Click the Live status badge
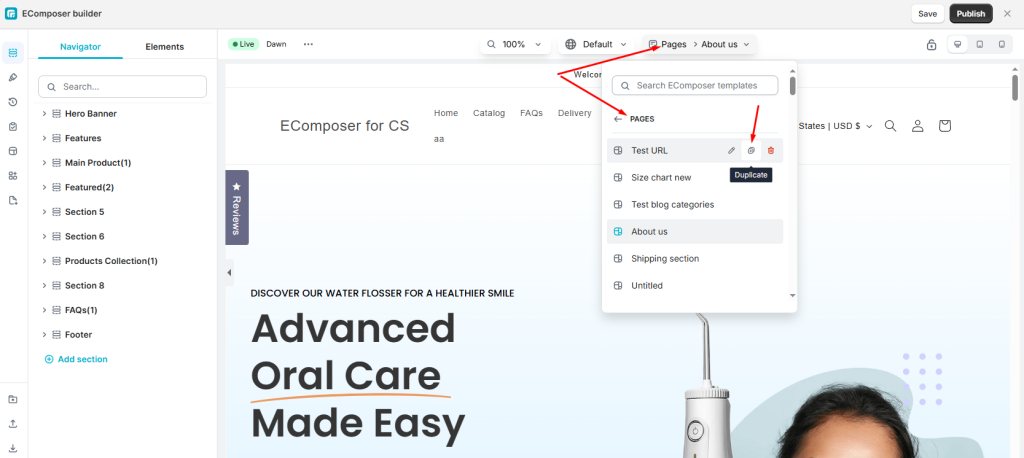The height and width of the screenshot is (458, 1024). (244, 44)
